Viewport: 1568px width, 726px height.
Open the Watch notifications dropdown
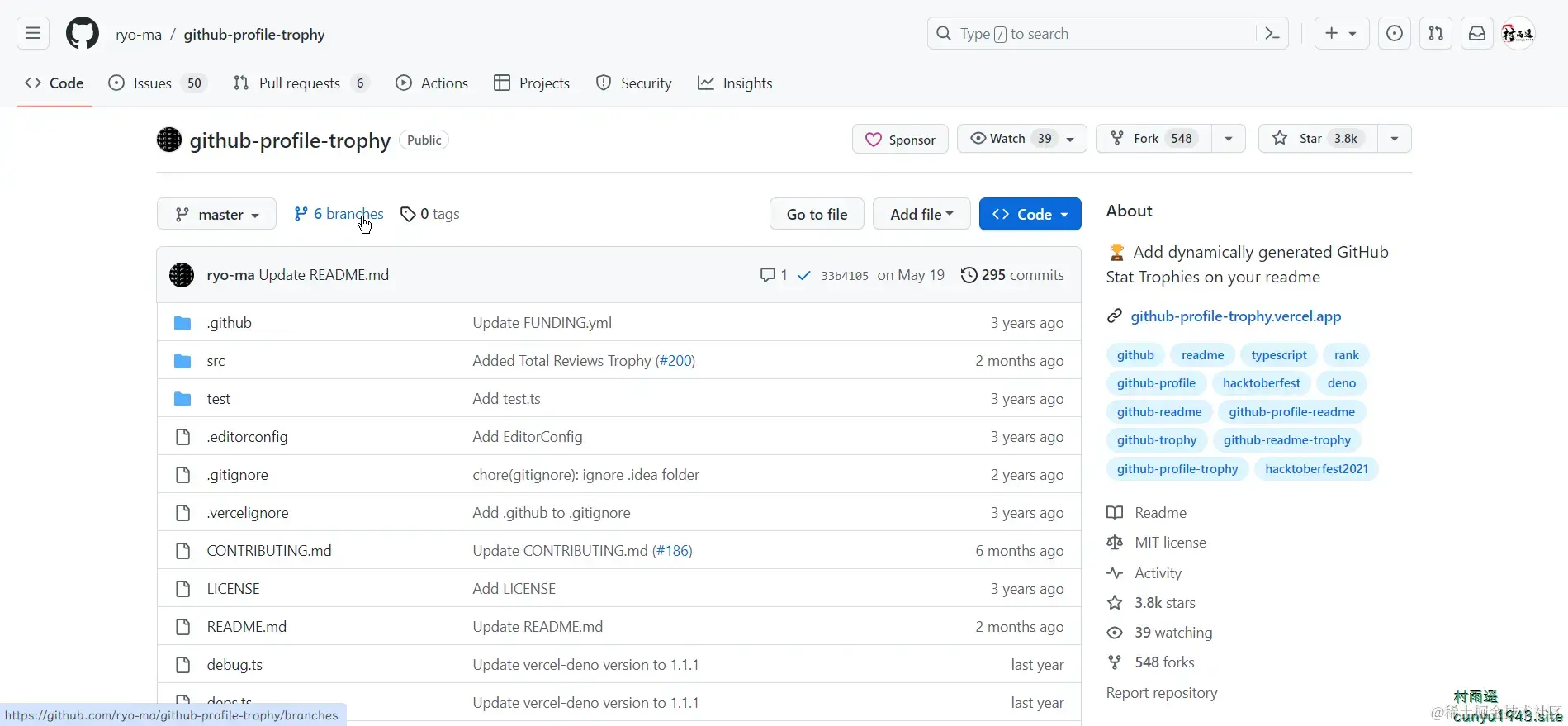click(x=1022, y=139)
